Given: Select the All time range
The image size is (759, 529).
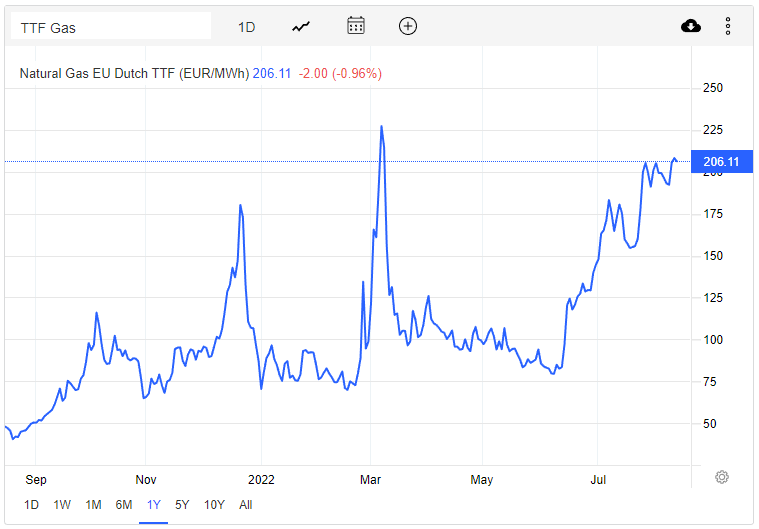Looking at the screenshot, I should pyautogui.click(x=245, y=505).
